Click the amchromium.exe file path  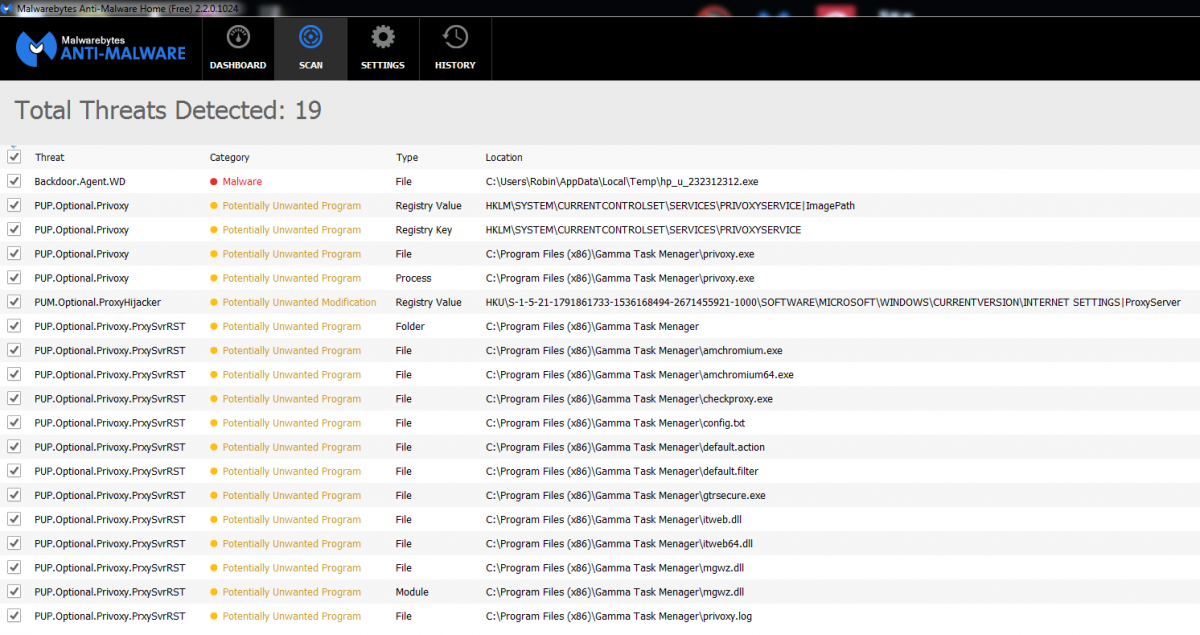coord(634,351)
